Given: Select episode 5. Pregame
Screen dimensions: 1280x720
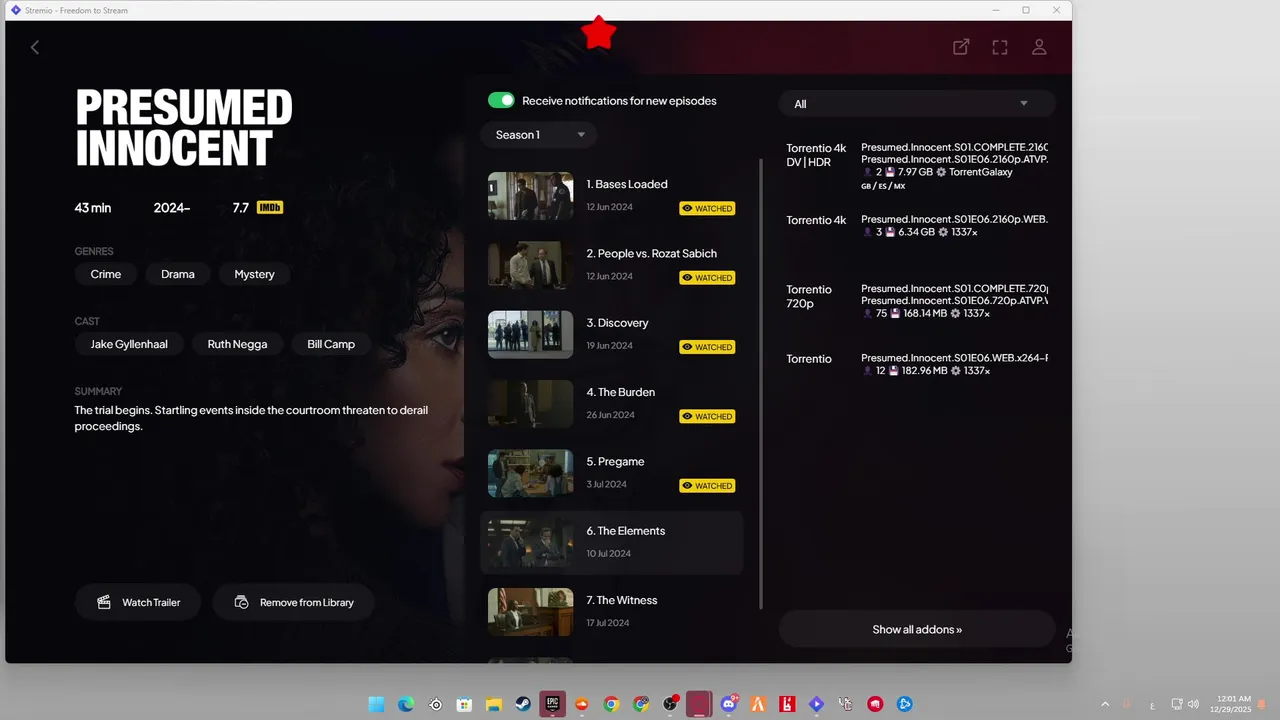Looking at the screenshot, I should tap(612, 473).
